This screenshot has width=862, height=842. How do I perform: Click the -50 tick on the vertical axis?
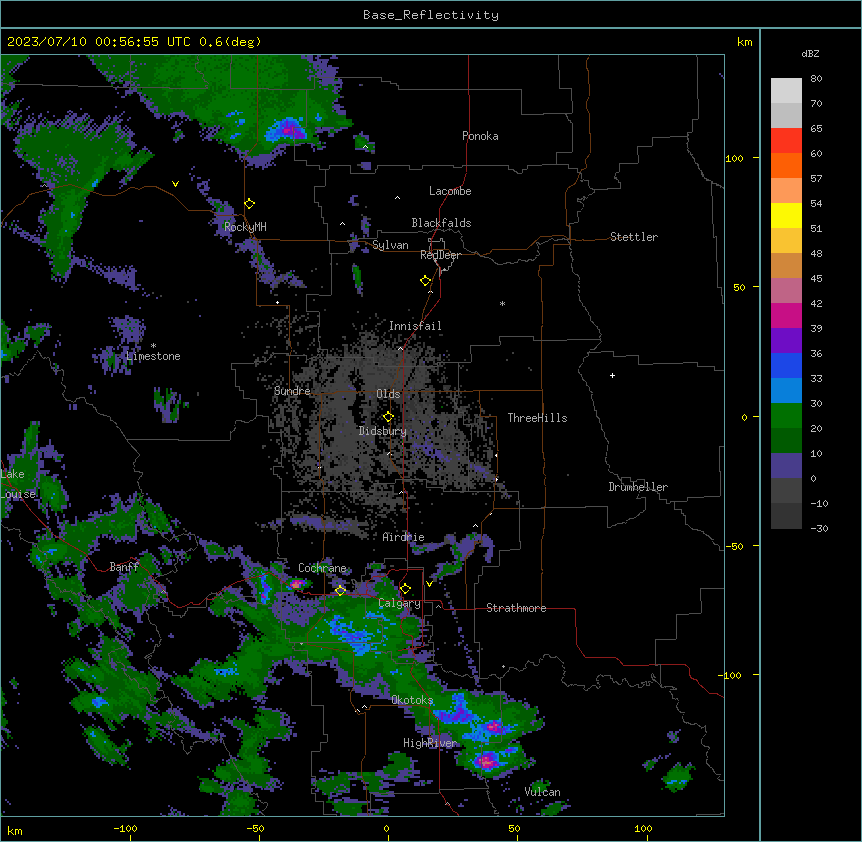coord(734,546)
